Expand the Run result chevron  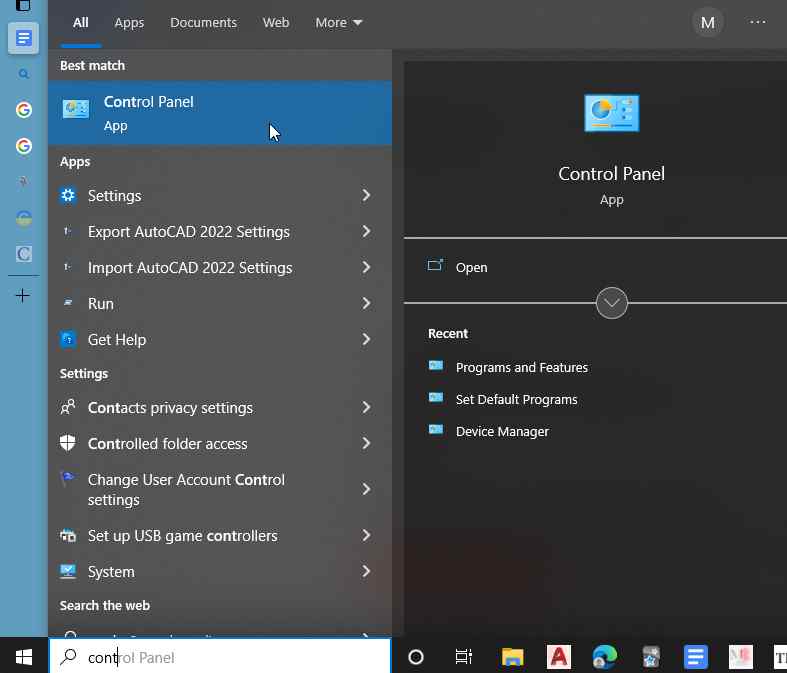coord(366,303)
